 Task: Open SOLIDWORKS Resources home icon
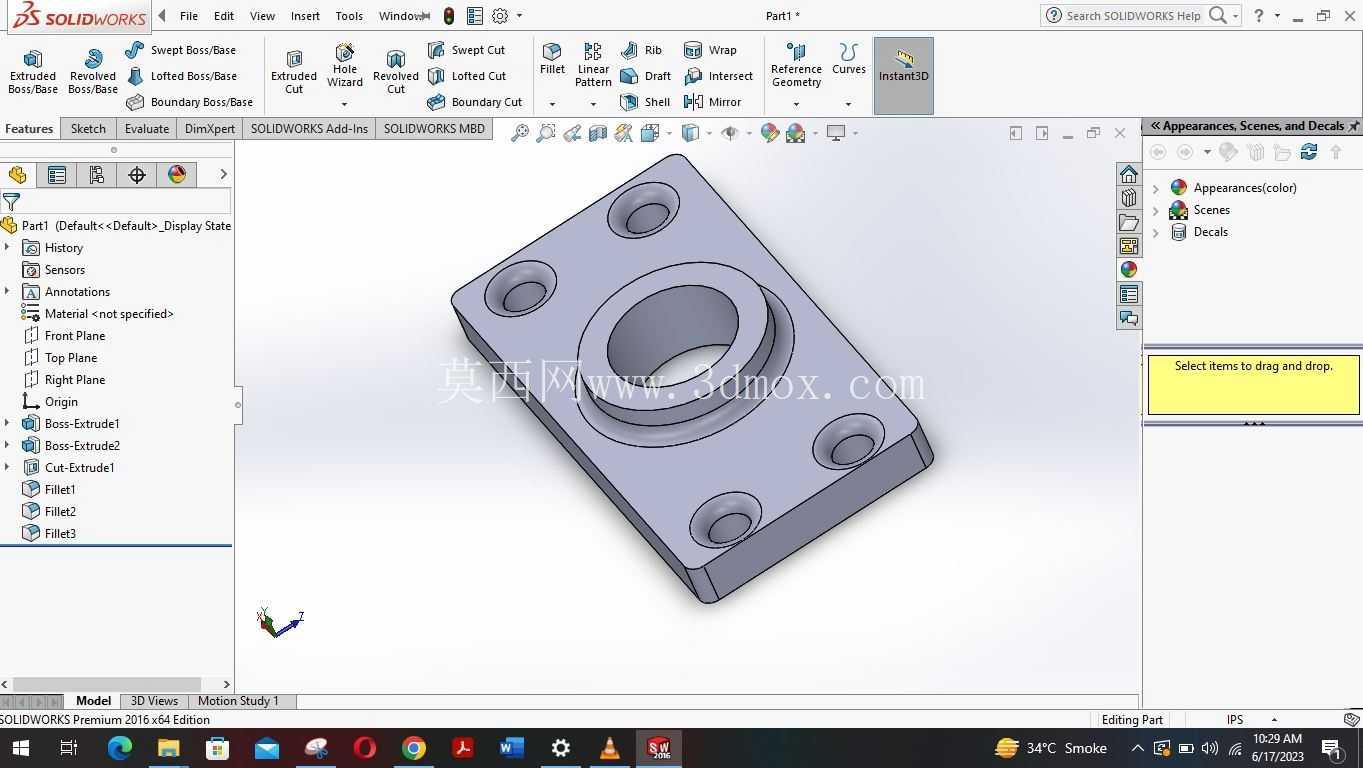tap(1129, 174)
